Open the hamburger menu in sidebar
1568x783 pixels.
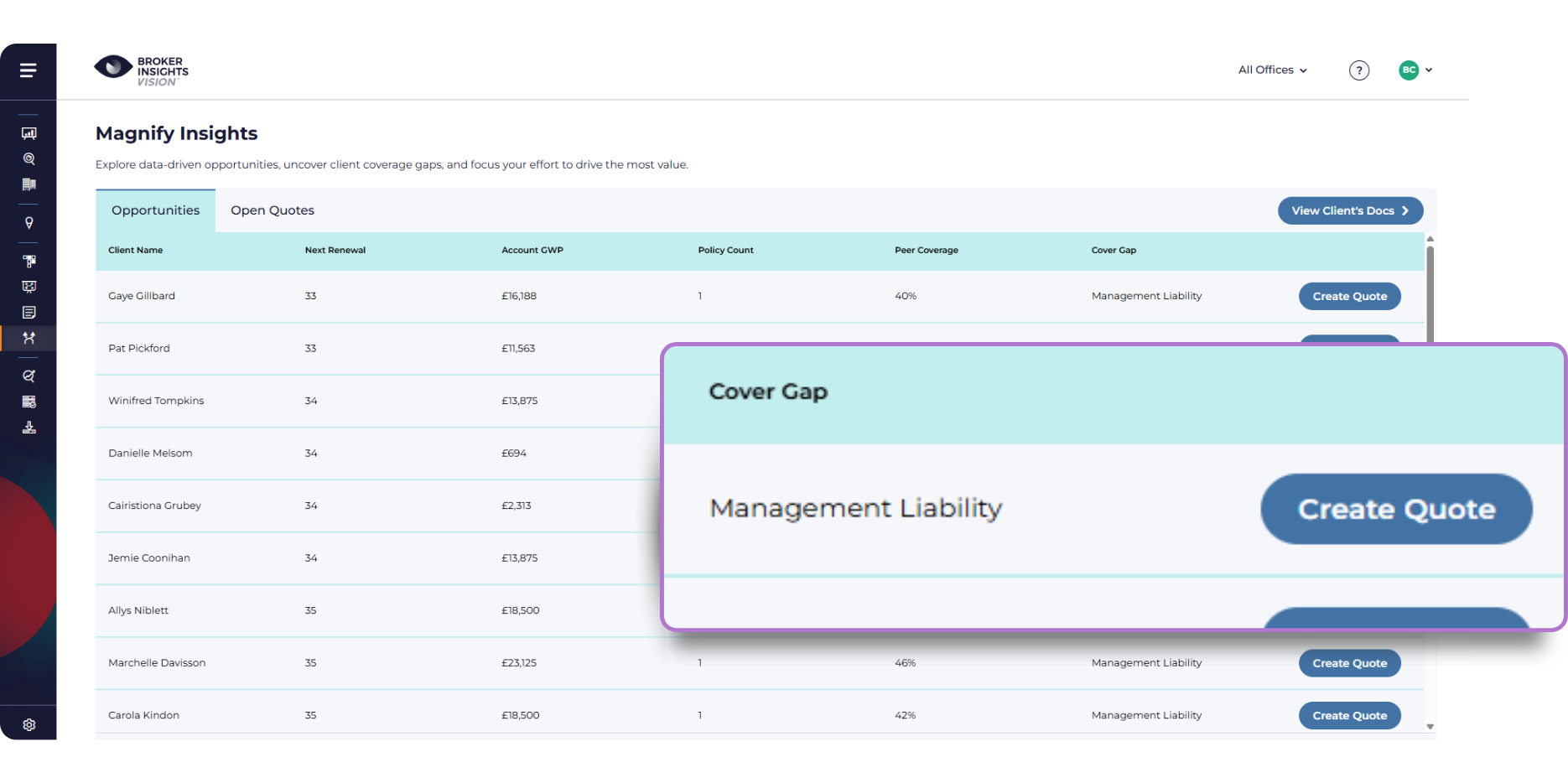[x=28, y=70]
